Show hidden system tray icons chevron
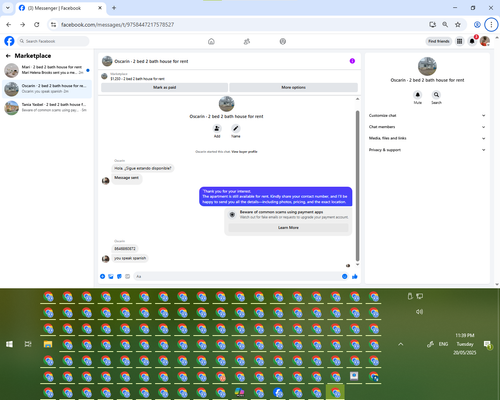Viewport: 500px width, 400px height. [401, 344]
